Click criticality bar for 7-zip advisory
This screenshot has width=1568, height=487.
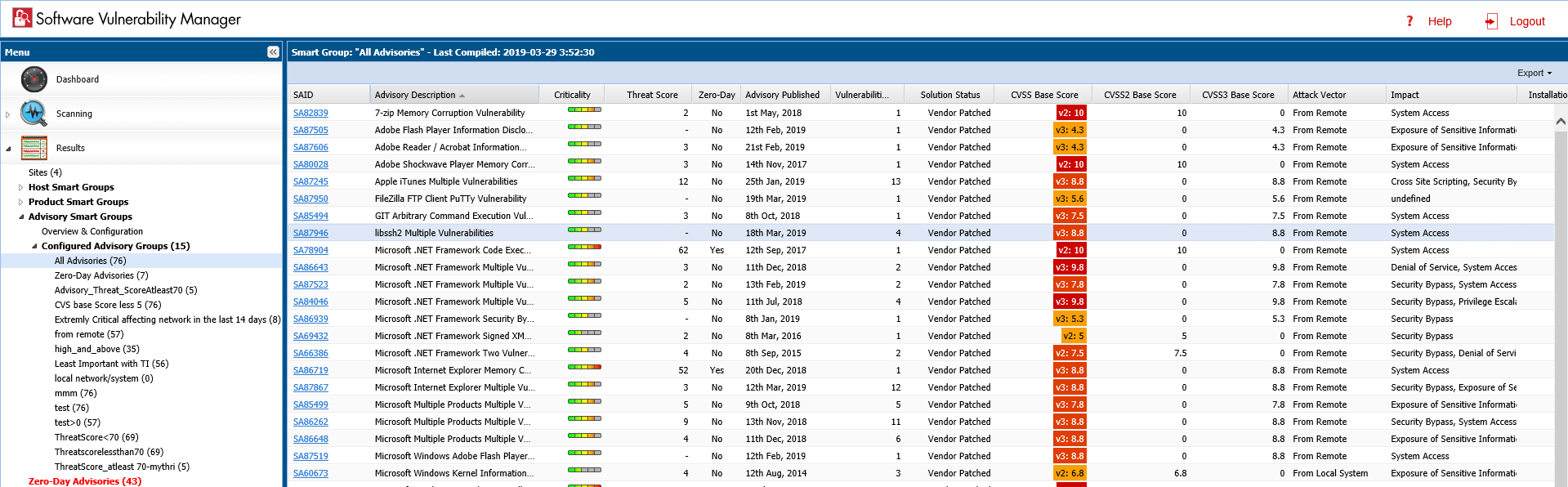584,109
